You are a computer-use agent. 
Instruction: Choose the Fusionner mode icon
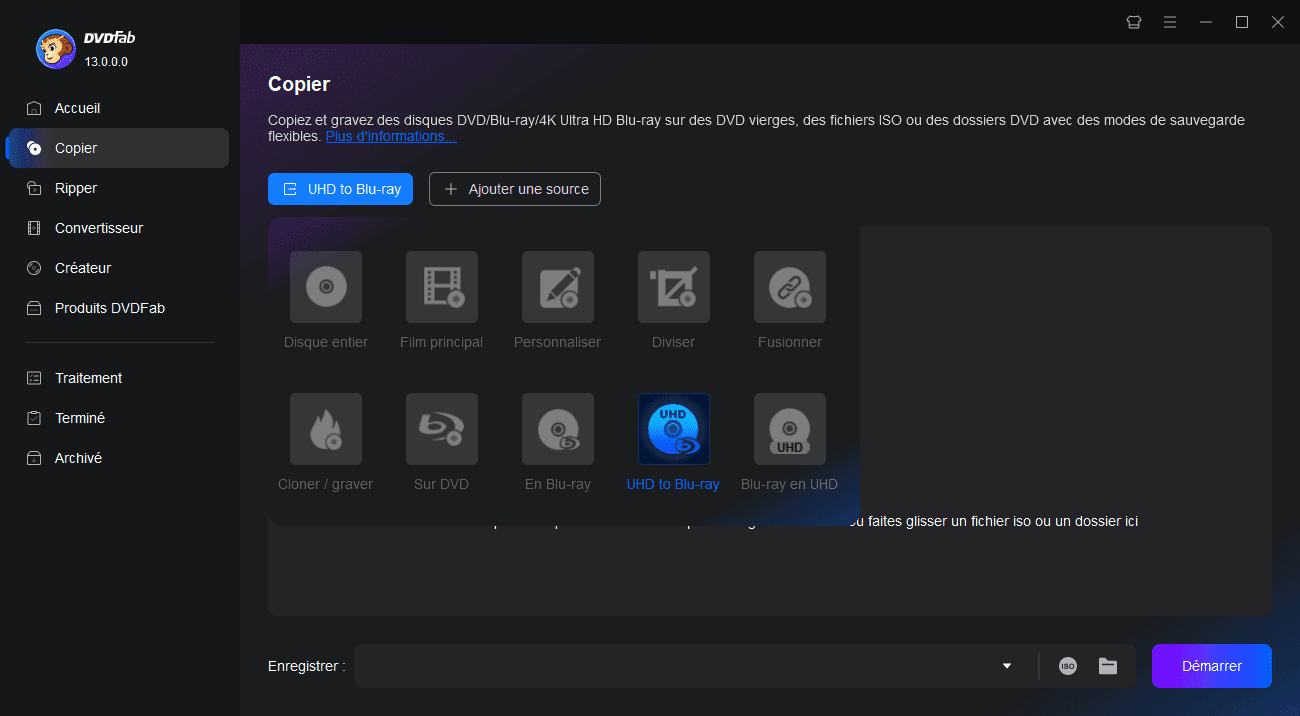[x=790, y=287]
